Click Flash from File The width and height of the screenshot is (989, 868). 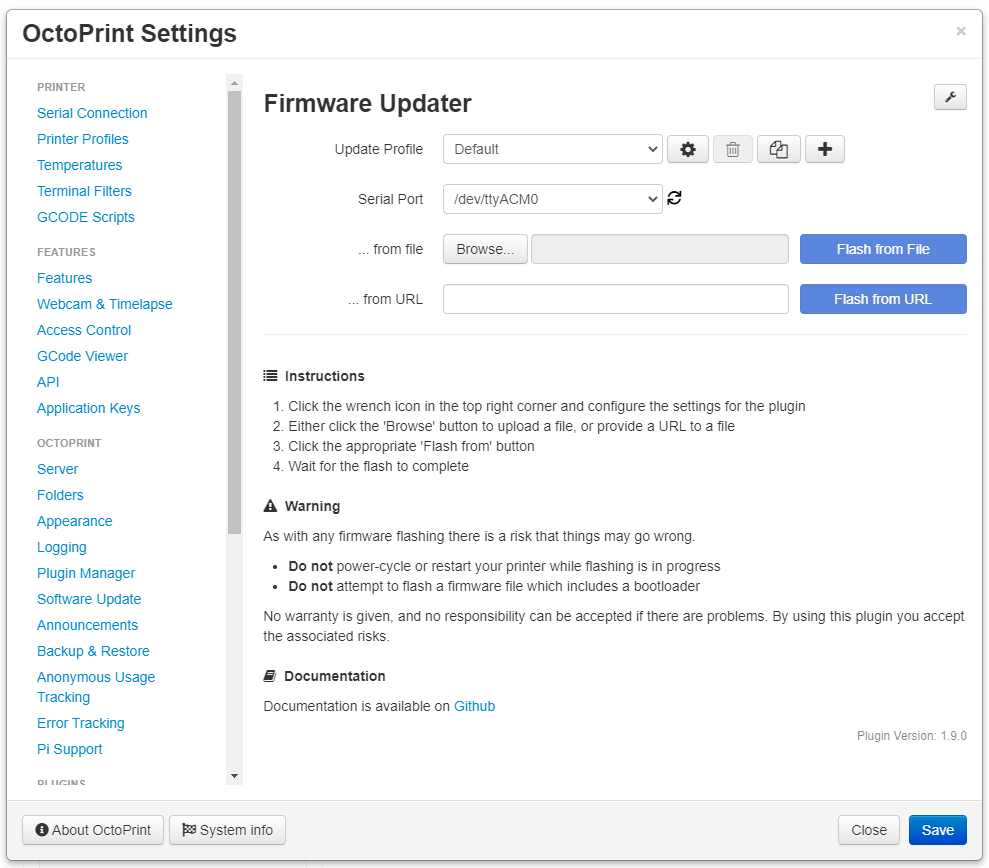882,249
